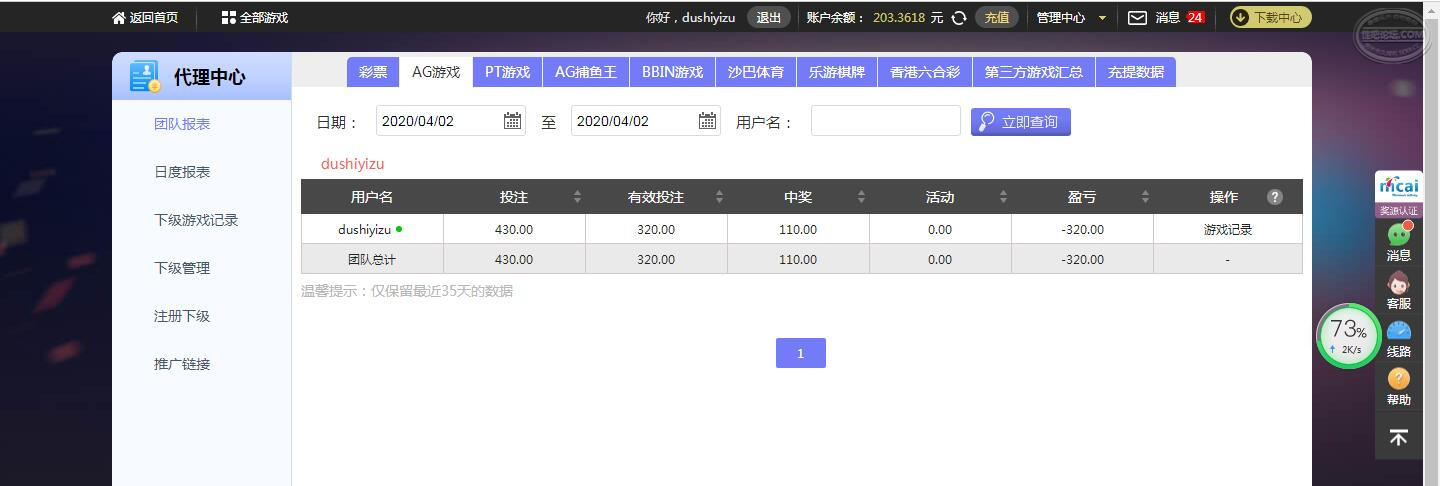Image resolution: width=1440 pixels, height=486 pixels.
Task: Click the balance amount 203.3618
Action: 899,17
